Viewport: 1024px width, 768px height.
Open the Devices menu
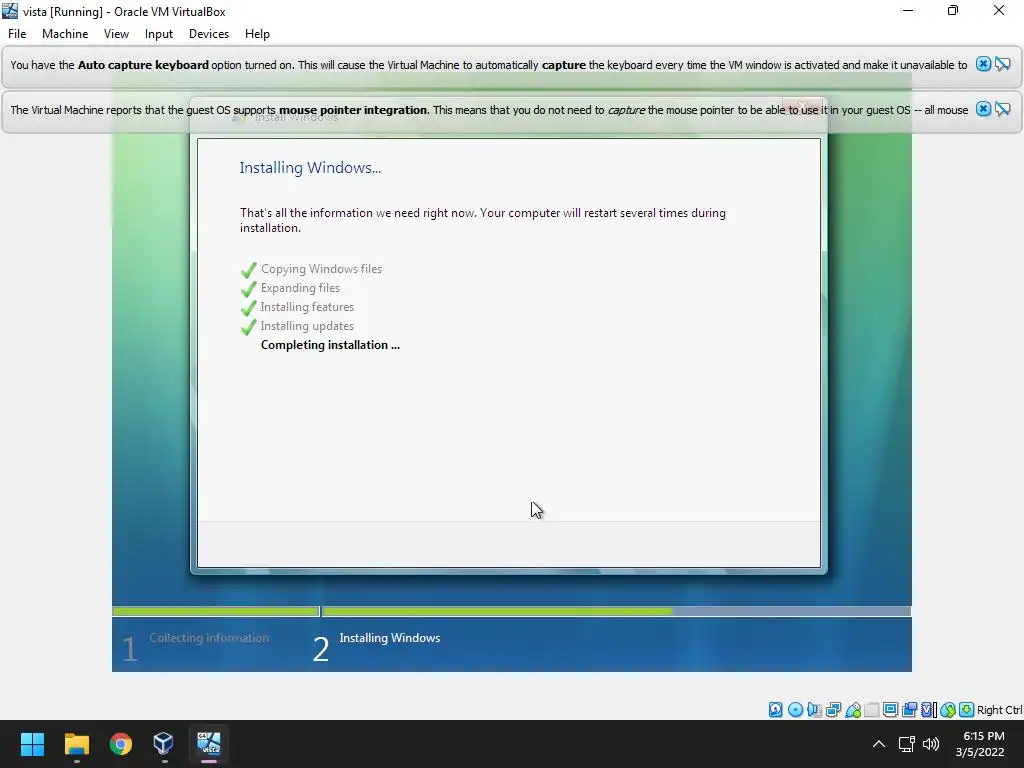point(209,33)
